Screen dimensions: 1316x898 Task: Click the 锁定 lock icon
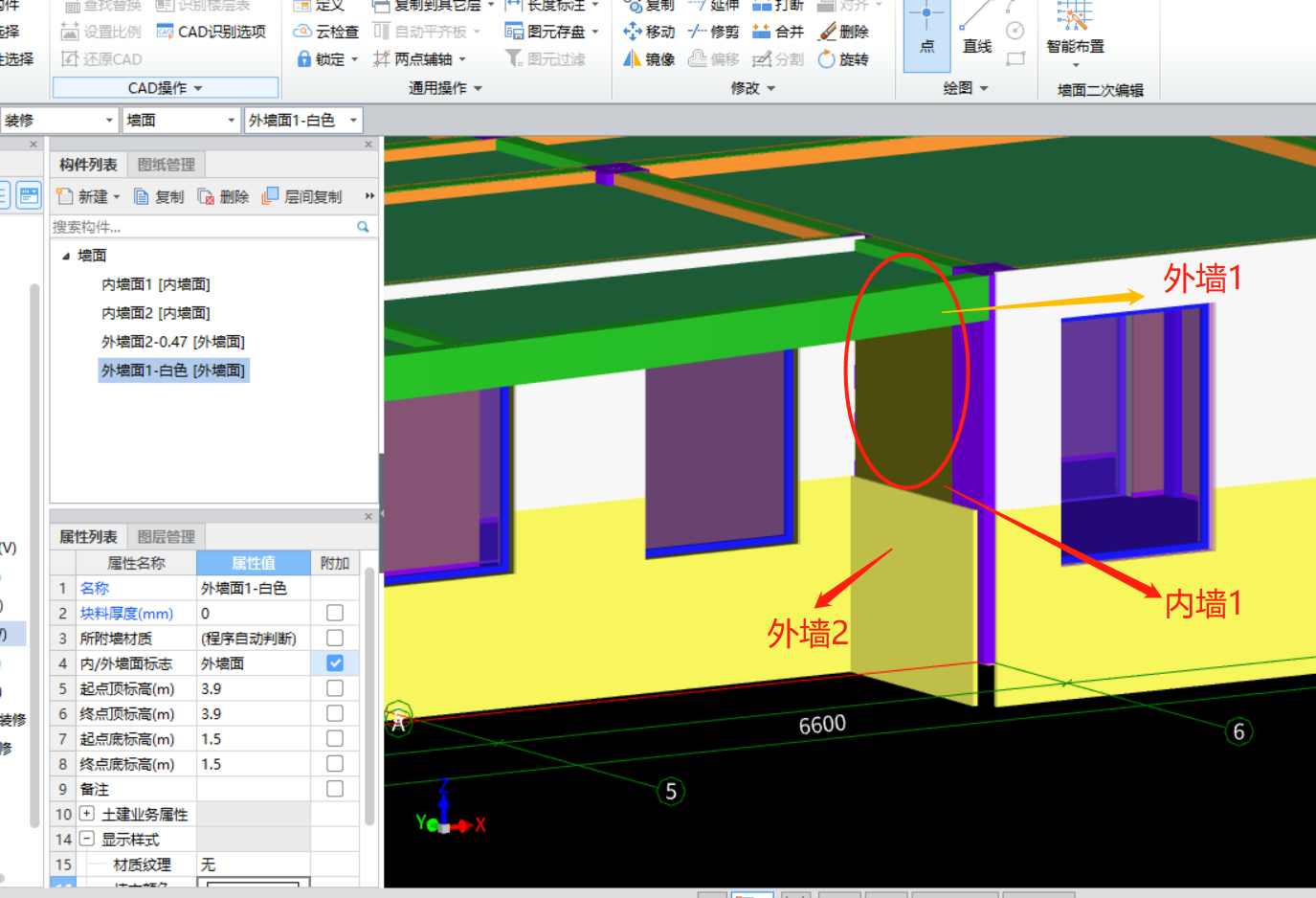pos(303,59)
